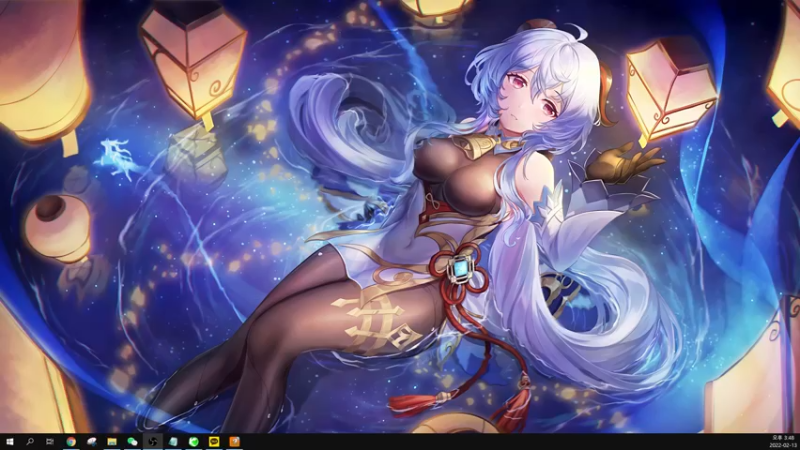Open taskbar search magnifier
The image size is (800, 450).
[x=30, y=442]
